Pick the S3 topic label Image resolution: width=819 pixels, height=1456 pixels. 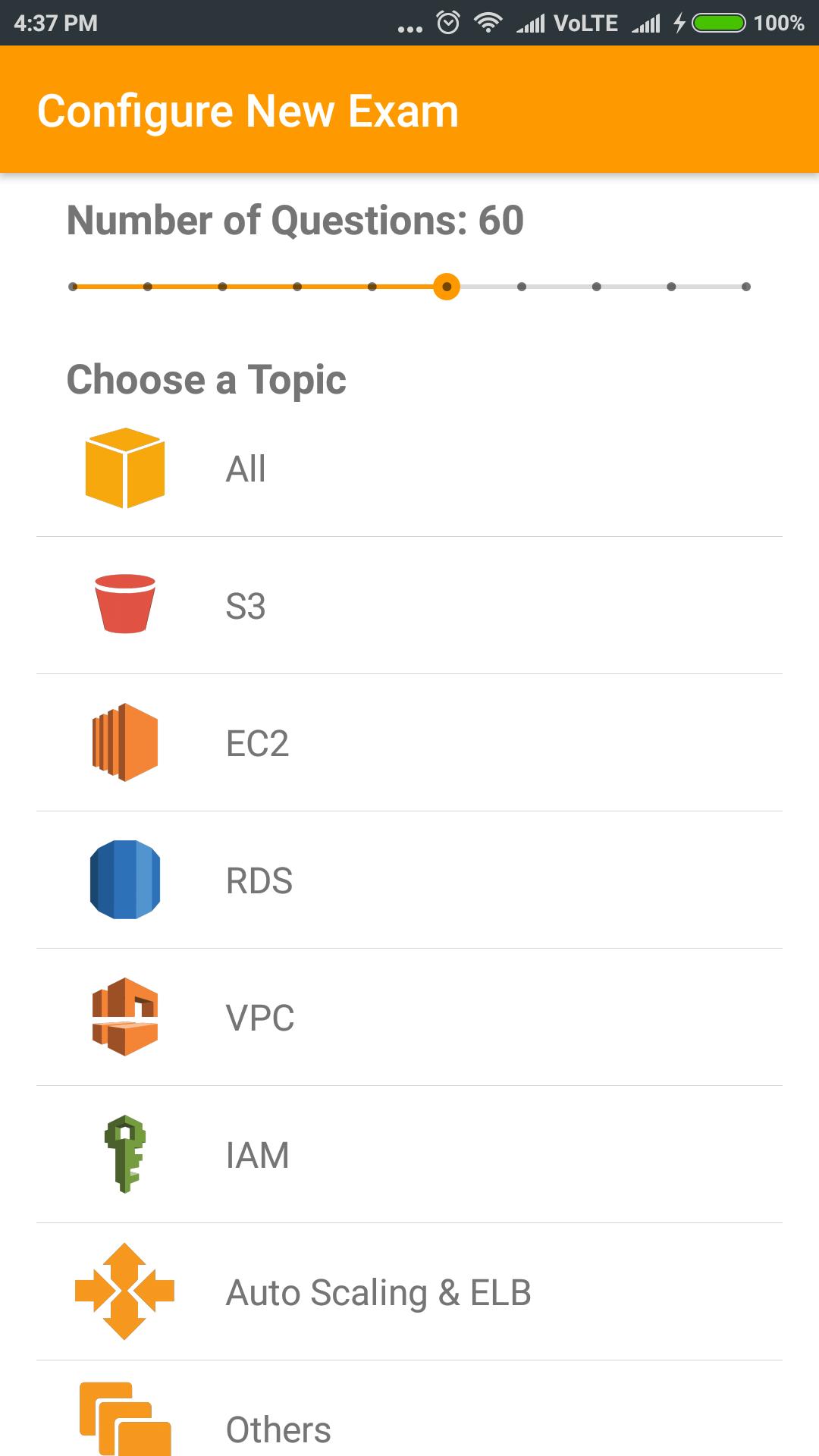(246, 606)
